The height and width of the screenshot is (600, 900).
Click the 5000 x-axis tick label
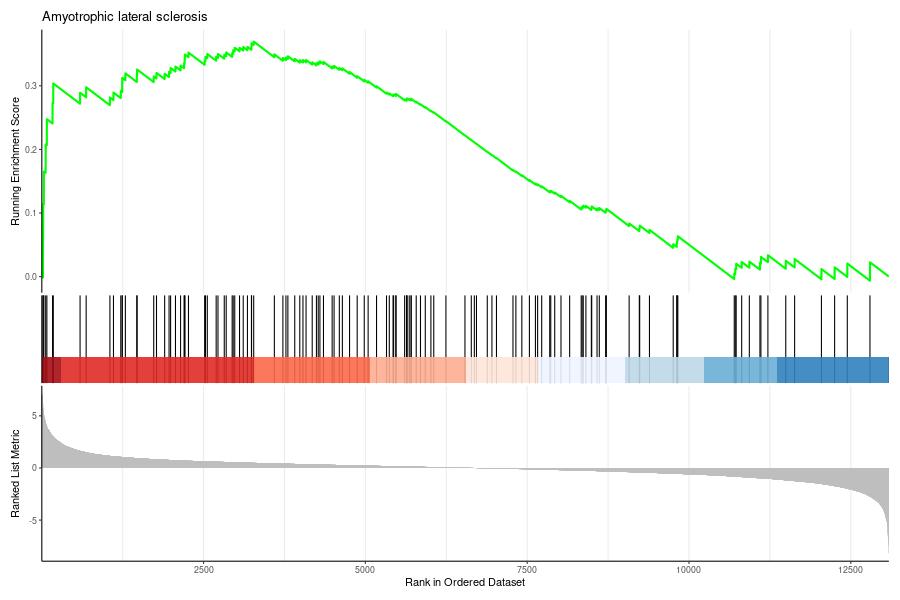click(365, 570)
